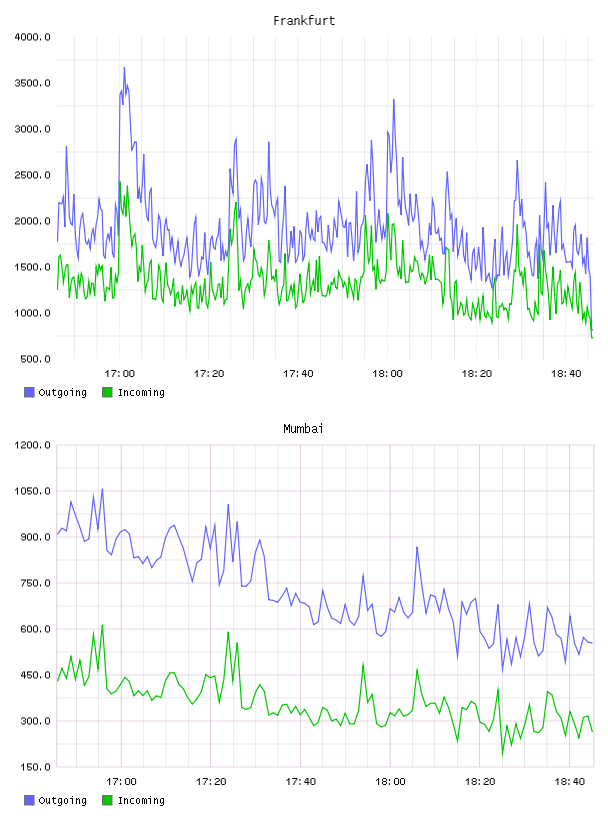Click the 1200.0 y-axis label on Mumbai chart
Screen dimensions: 608x816
tap(32, 445)
